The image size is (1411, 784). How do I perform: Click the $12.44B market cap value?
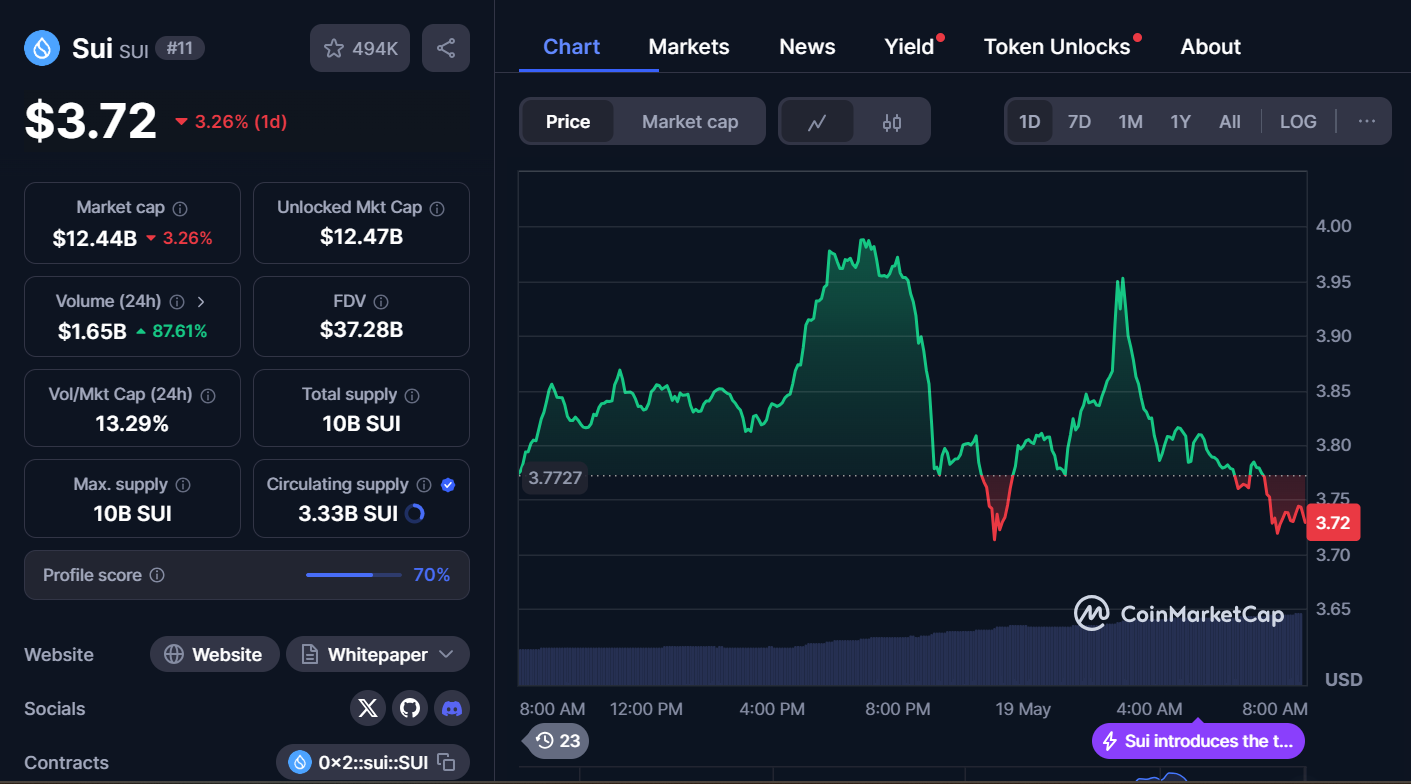coord(95,238)
